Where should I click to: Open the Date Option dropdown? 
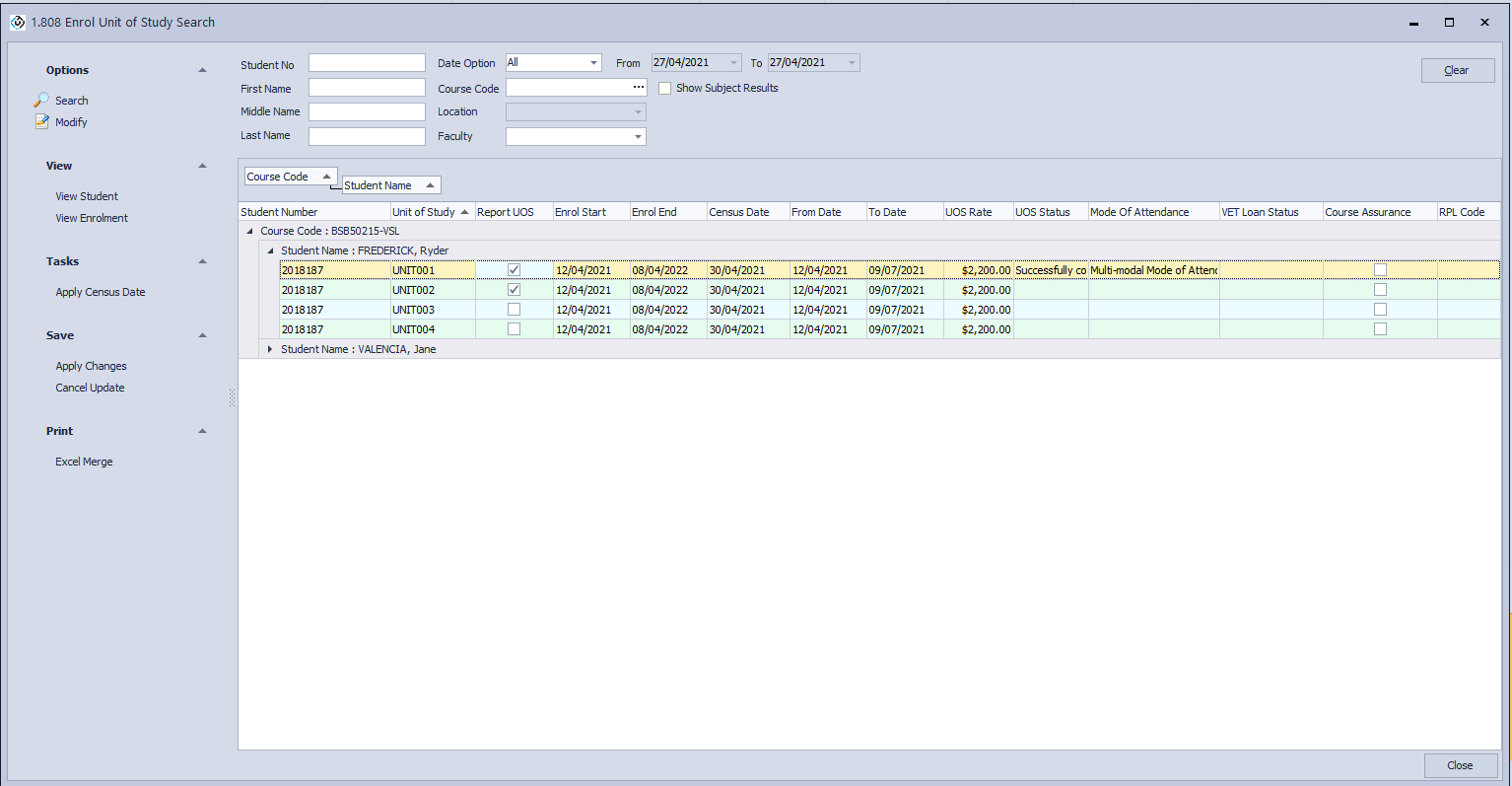[x=593, y=63]
